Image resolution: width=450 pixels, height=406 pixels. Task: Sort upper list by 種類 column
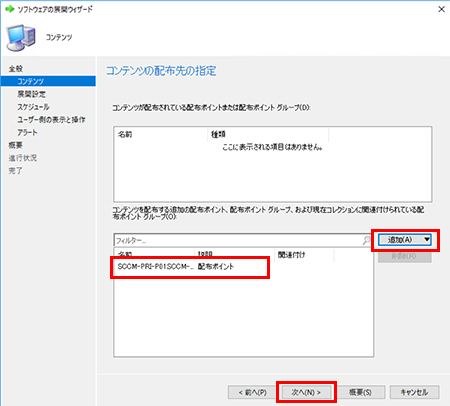[268, 134]
